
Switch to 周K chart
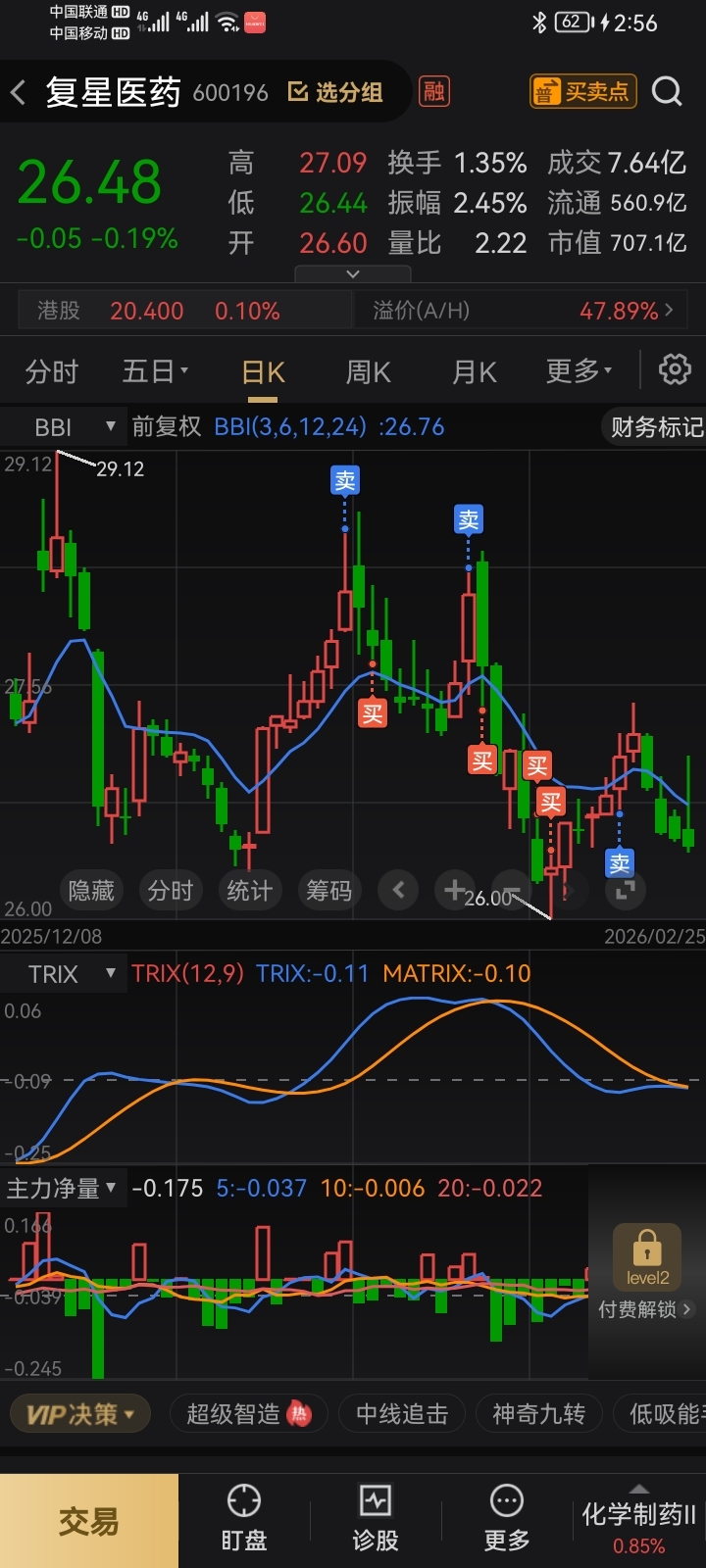click(369, 372)
